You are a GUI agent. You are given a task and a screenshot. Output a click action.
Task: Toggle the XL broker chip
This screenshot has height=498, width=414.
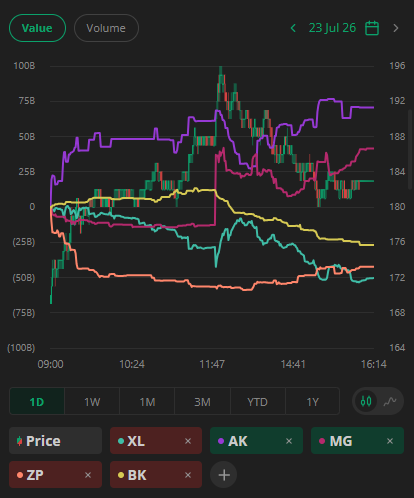pos(156,441)
